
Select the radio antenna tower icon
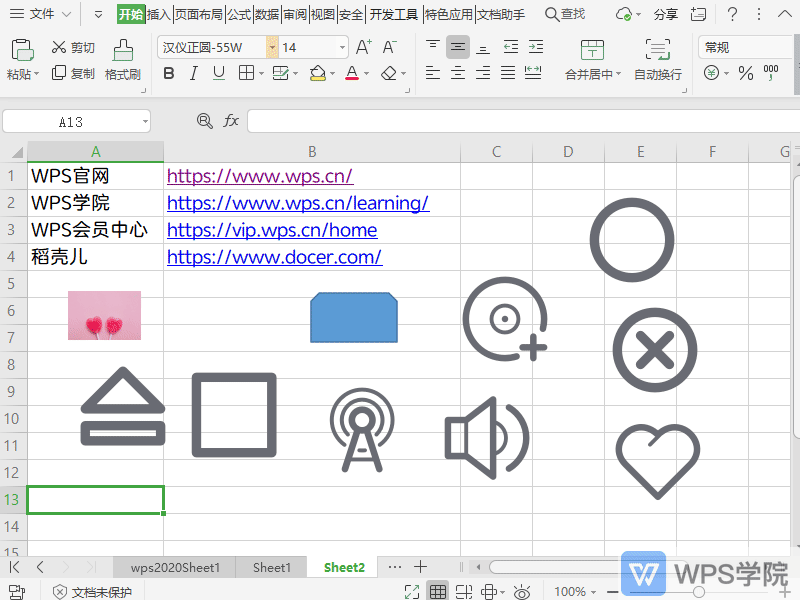click(x=362, y=431)
